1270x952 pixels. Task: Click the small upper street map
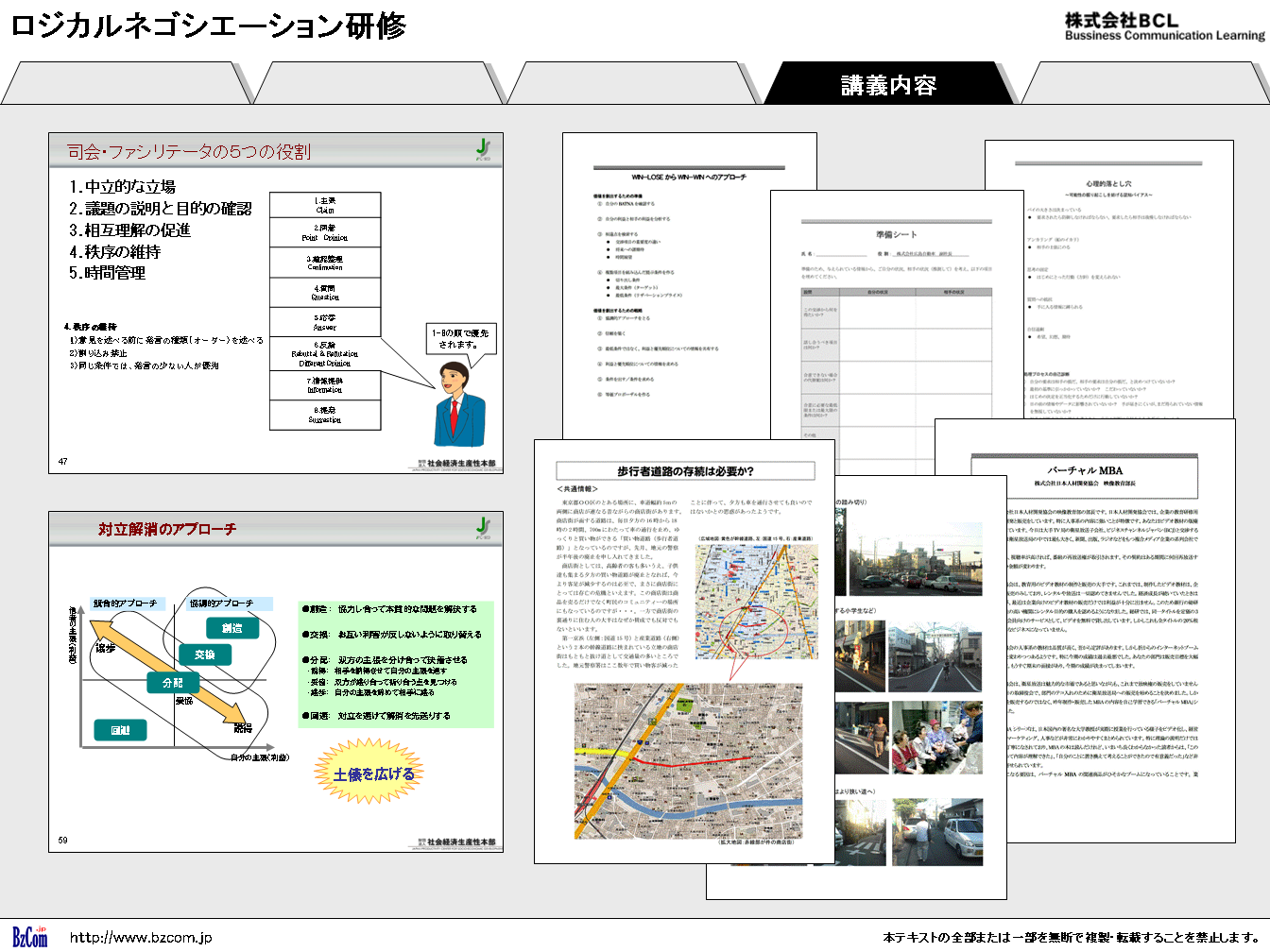coord(756,601)
